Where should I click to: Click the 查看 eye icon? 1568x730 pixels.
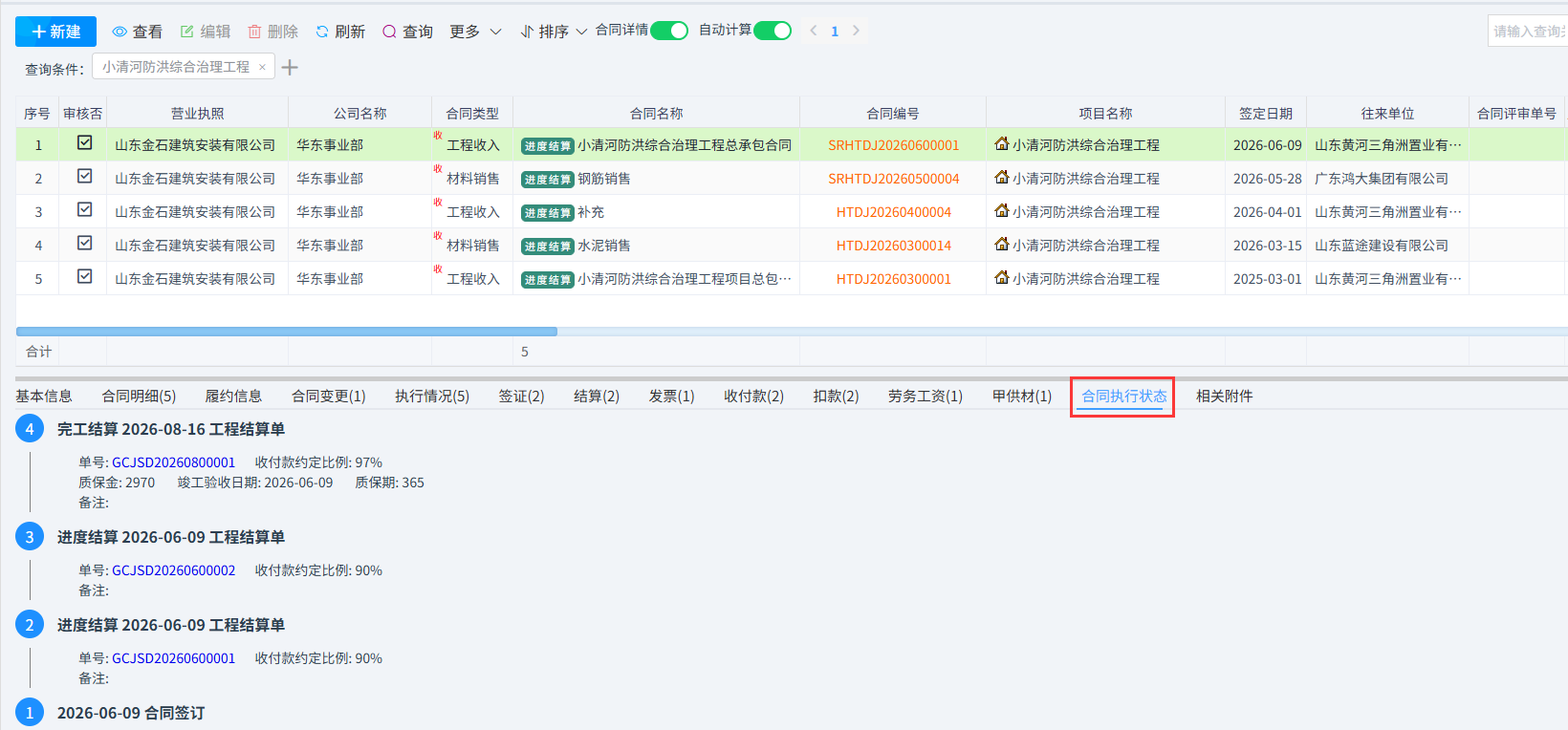click(x=120, y=32)
